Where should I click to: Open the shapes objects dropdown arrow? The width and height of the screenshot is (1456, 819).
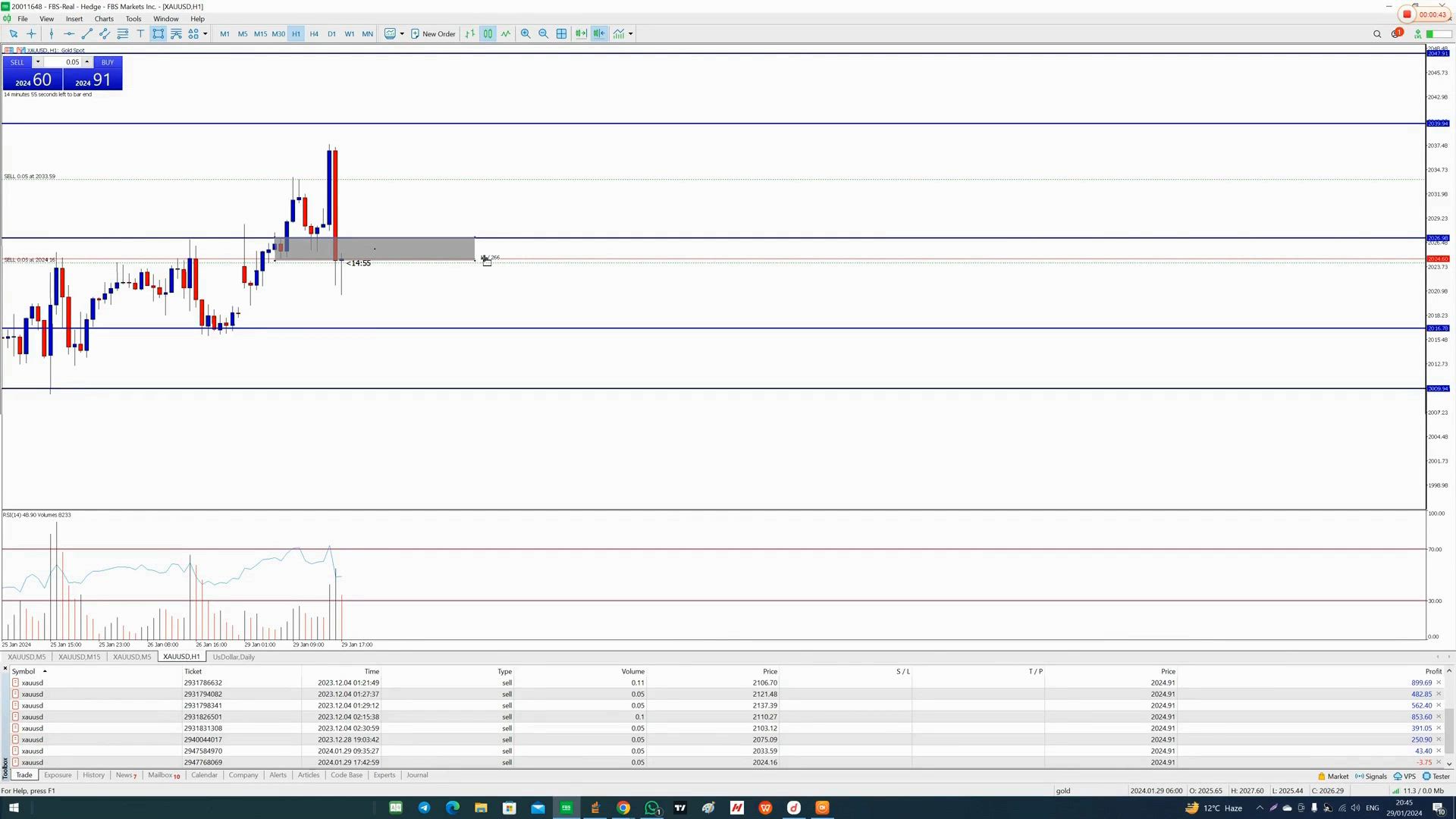point(205,33)
